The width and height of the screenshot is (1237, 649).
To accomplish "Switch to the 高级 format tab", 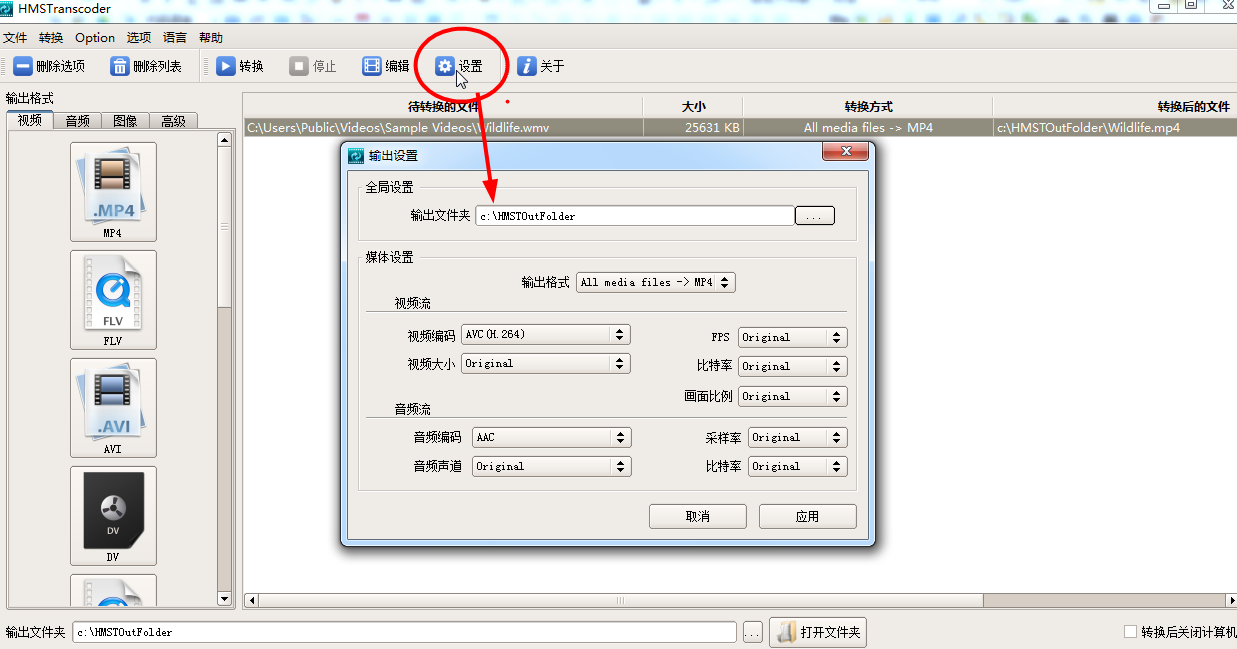I will click(173, 121).
